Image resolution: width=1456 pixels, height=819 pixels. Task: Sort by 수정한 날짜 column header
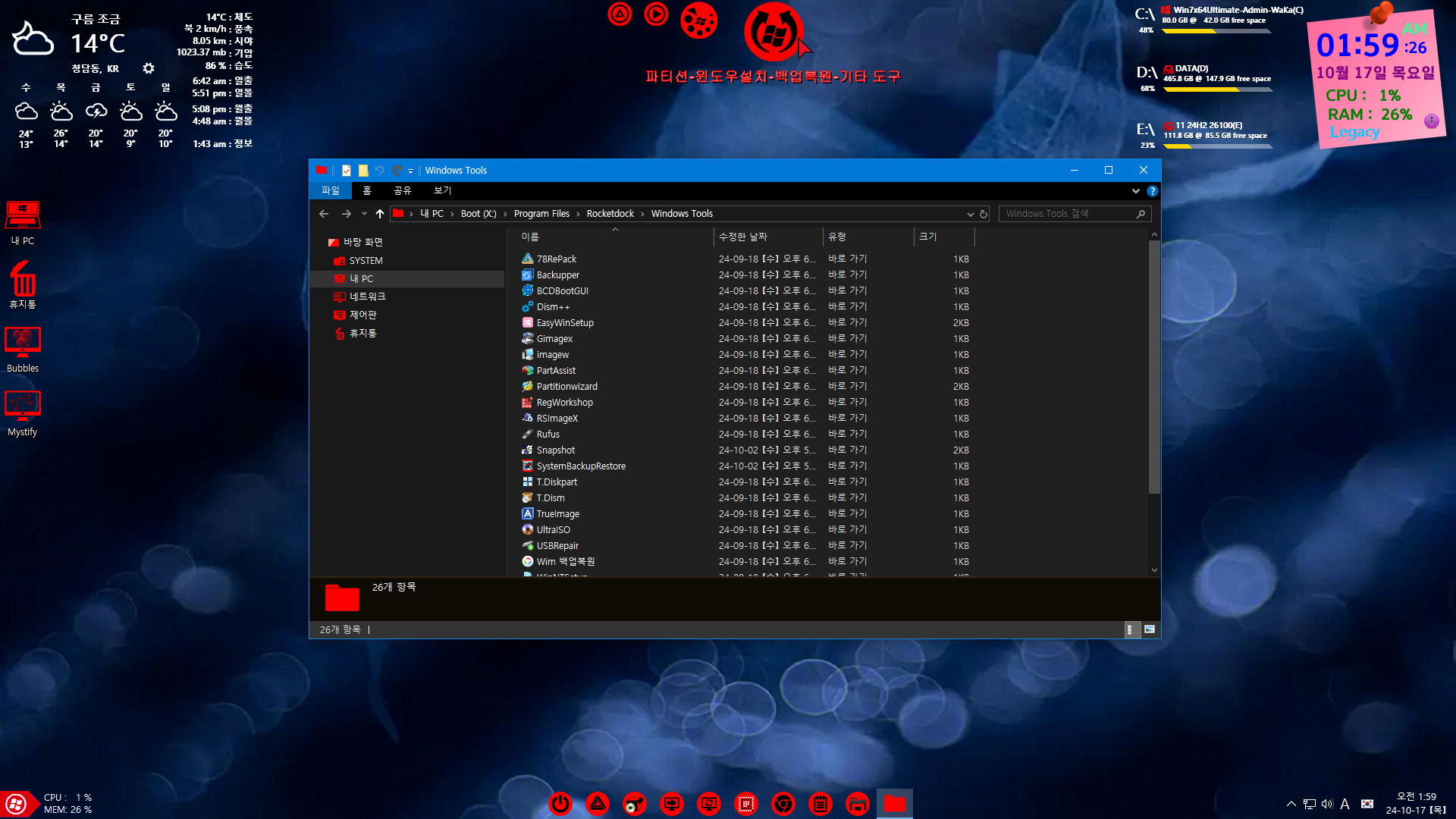(768, 237)
